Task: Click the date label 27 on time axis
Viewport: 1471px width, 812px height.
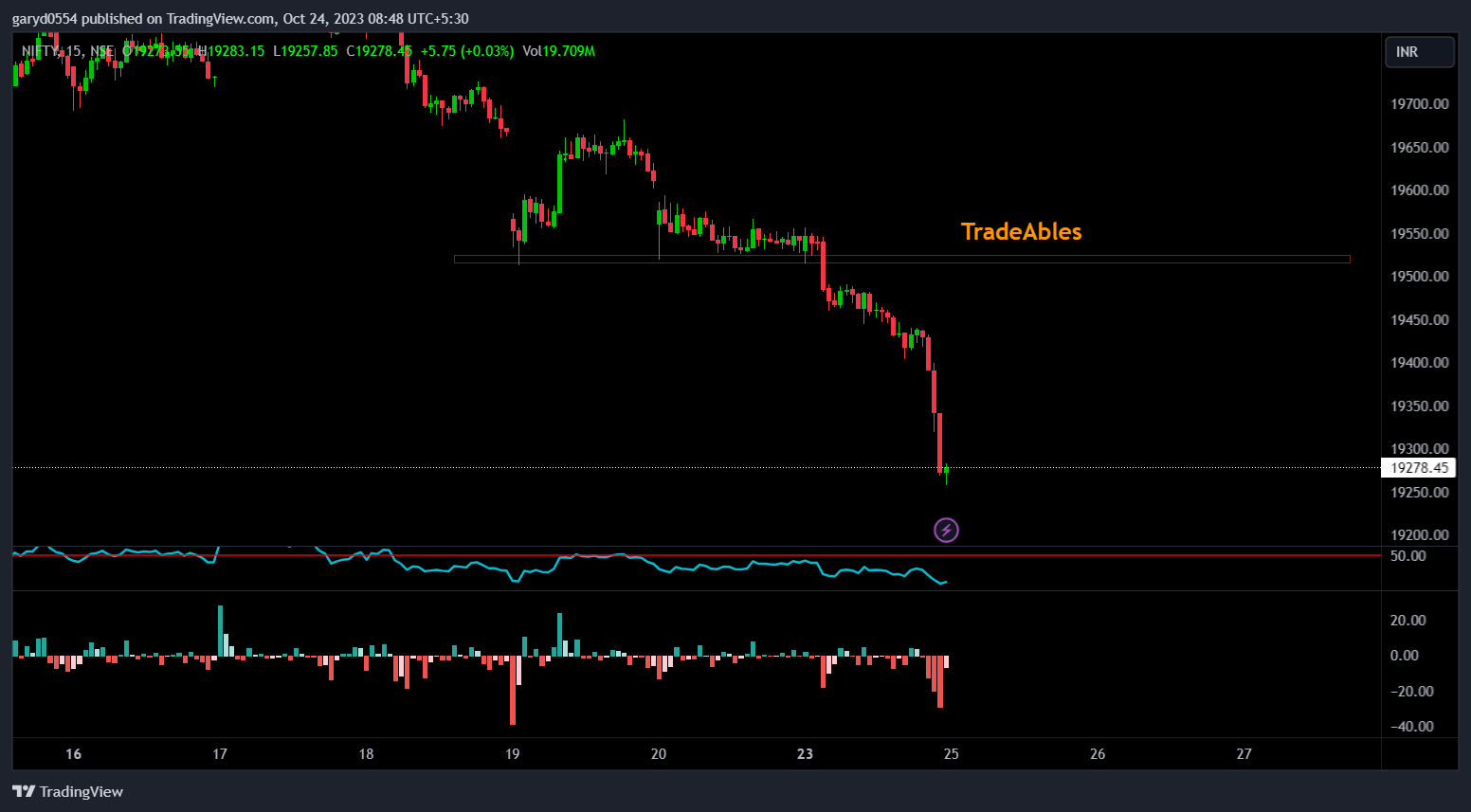Action: [1244, 754]
